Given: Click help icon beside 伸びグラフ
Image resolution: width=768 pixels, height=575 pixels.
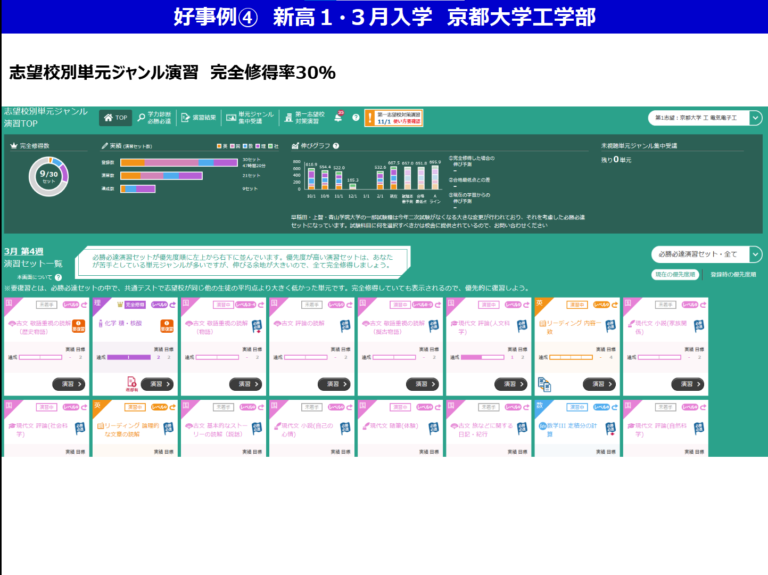Looking at the screenshot, I should [x=336, y=146].
